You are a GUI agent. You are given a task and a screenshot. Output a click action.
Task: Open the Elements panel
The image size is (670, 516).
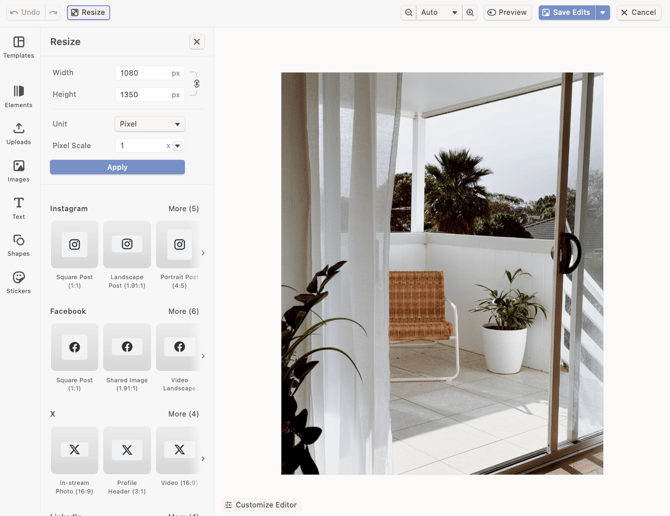click(18, 96)
